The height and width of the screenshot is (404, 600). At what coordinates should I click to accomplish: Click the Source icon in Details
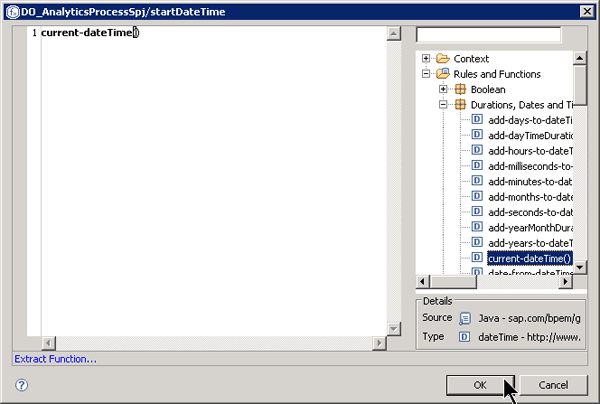465,318
